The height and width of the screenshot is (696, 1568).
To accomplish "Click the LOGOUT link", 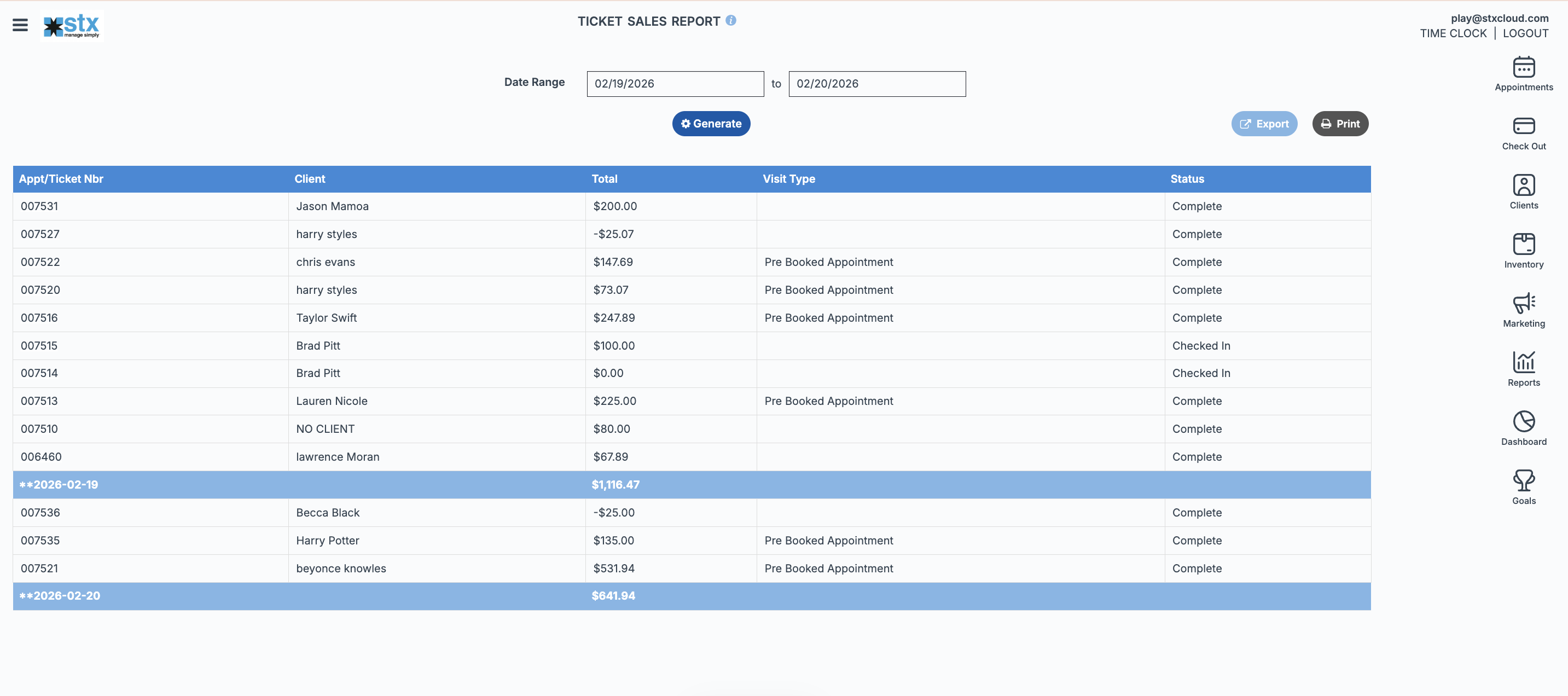I will click(x=1525, y=33).
